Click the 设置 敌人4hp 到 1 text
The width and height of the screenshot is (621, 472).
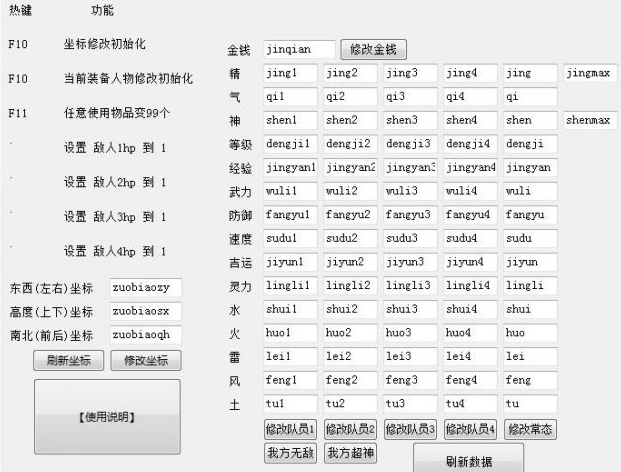[x=115, y=251]
